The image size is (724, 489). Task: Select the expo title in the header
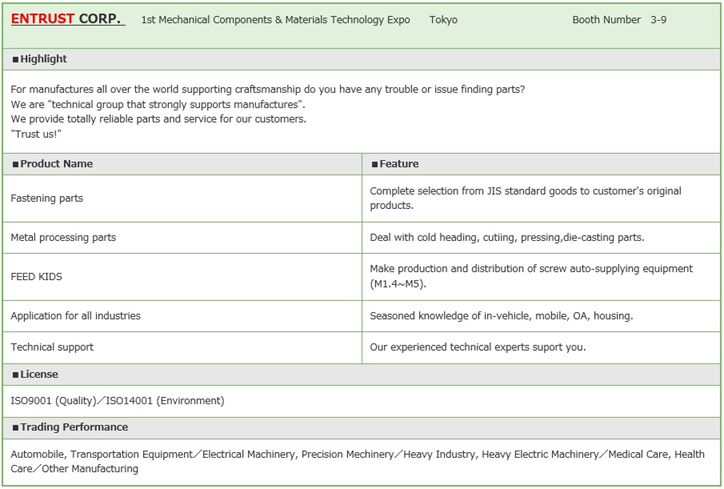tap(276, 20)
